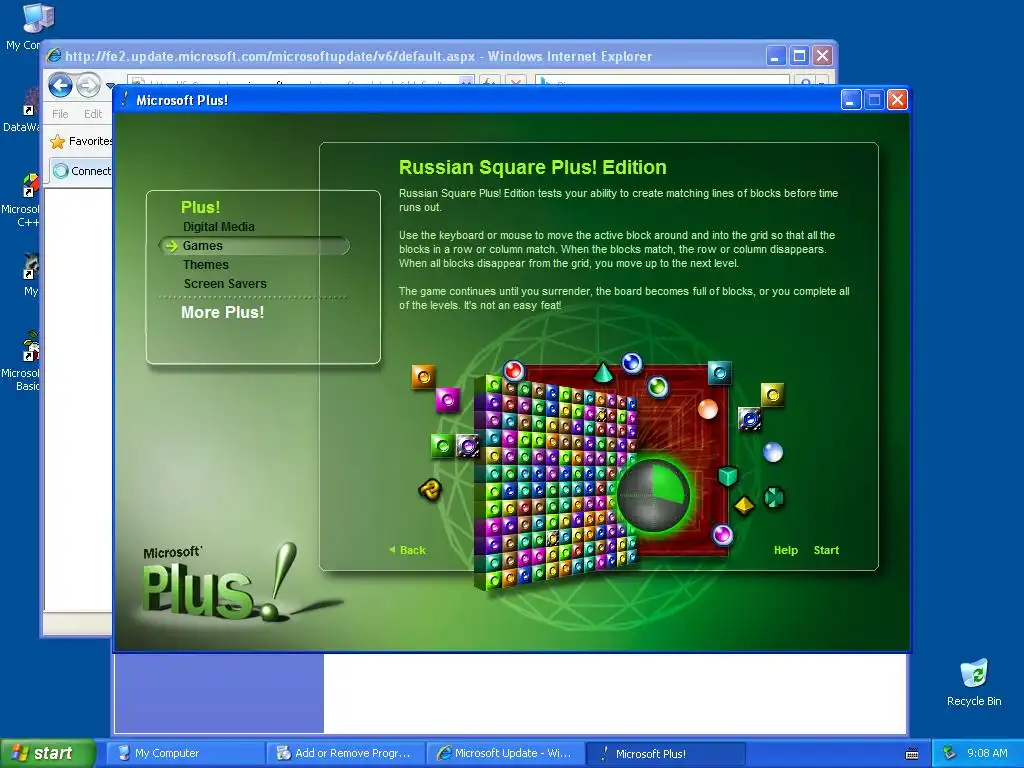The image size is (1024, 768).
Task: Open Help for Russian Square
Action: click(786, 550)
